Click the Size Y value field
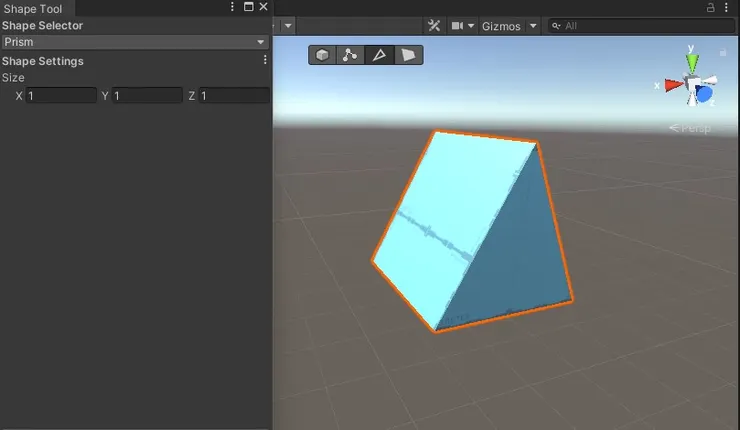Screen dimensions: 740x430 tap(147, 96)
